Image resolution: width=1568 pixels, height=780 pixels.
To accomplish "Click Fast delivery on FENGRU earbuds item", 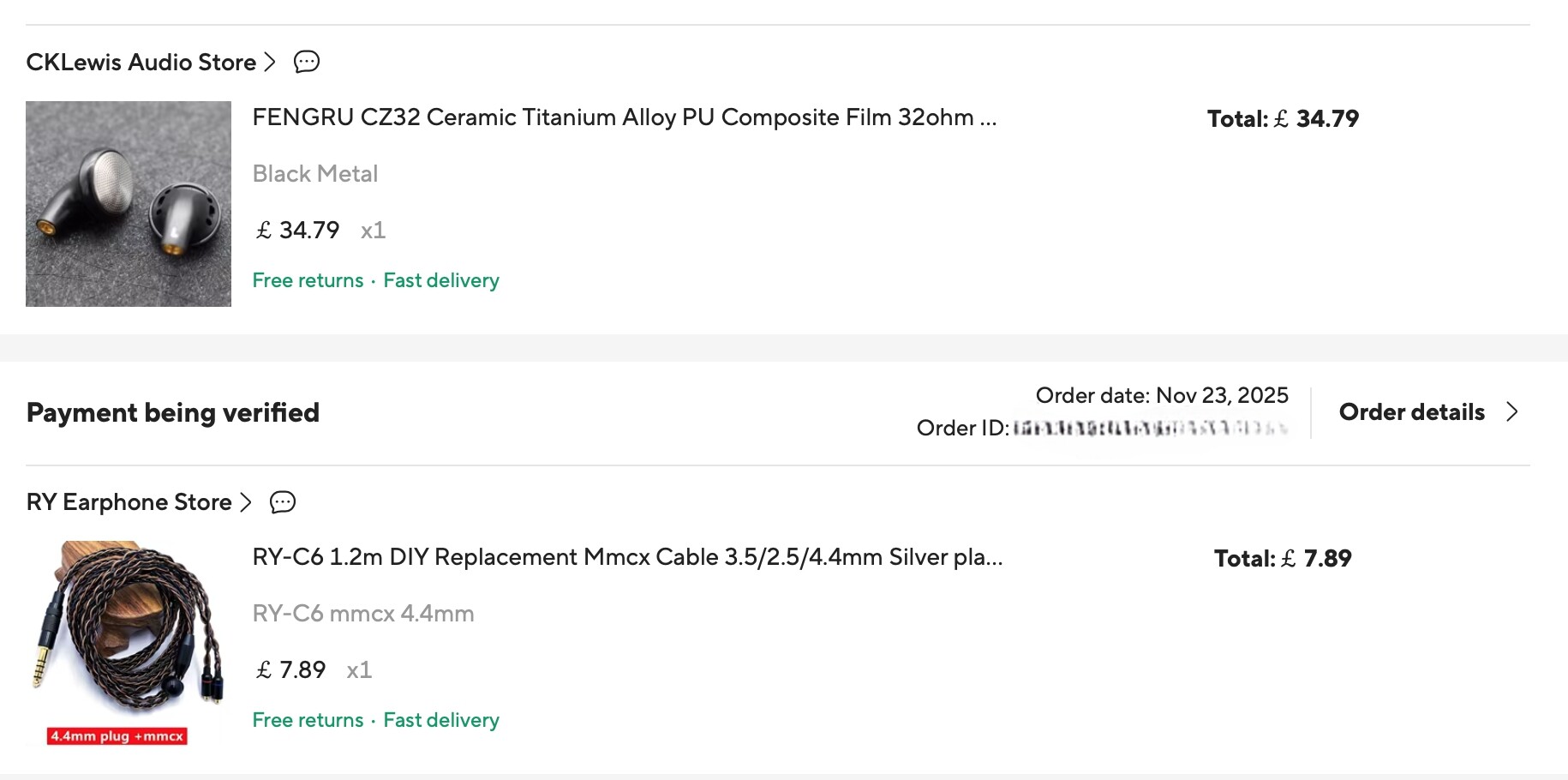I will tap(441, 280).
